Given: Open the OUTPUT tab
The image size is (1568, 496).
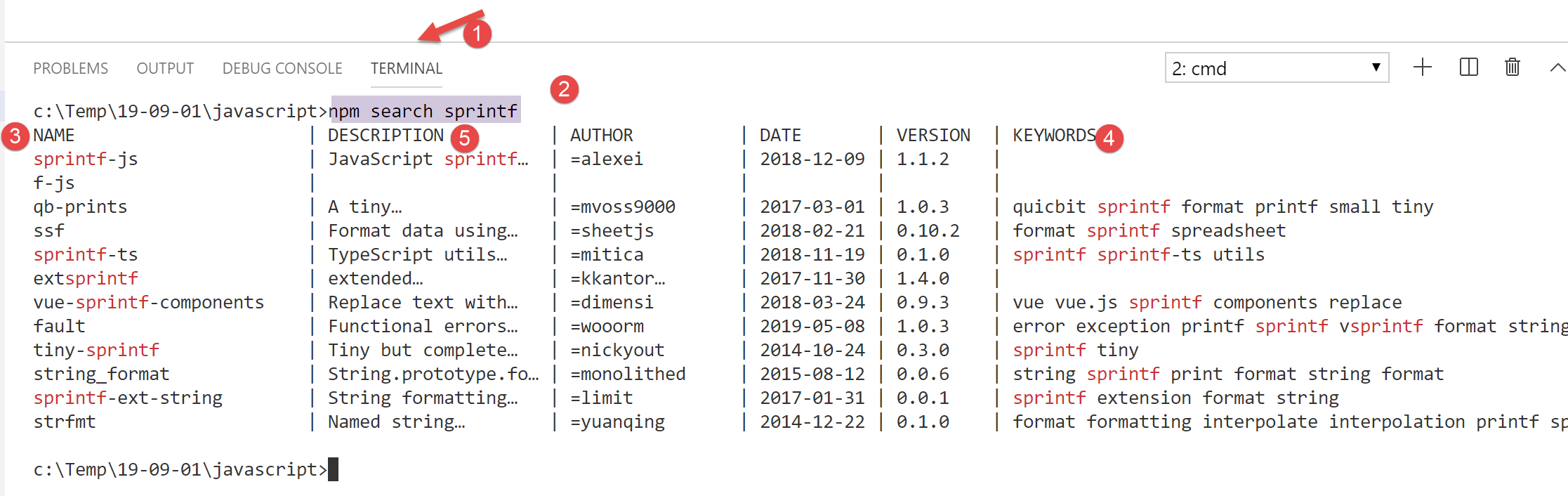Looking at the screenshot, I should tap(165, 69).
